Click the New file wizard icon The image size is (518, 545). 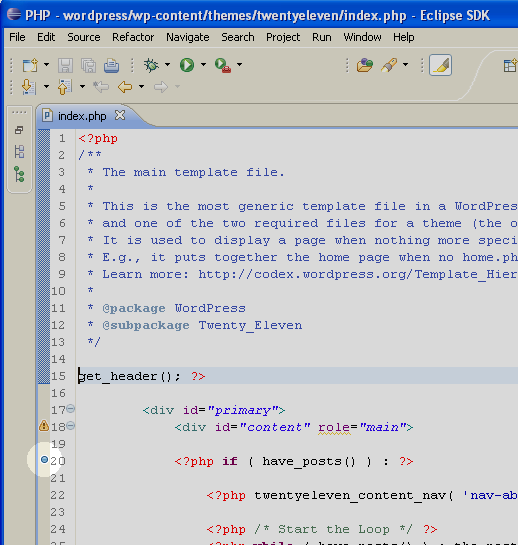(30, 65)
